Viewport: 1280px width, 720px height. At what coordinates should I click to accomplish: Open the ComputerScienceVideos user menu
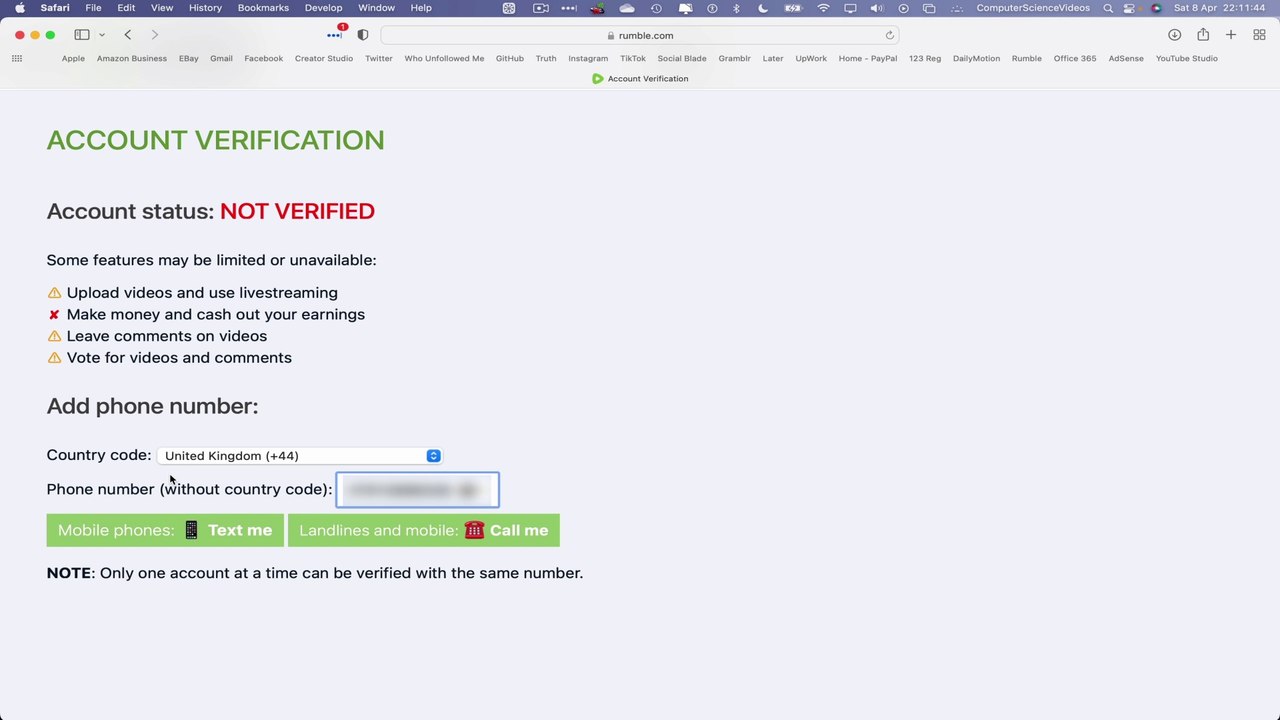pos(1033,8)
